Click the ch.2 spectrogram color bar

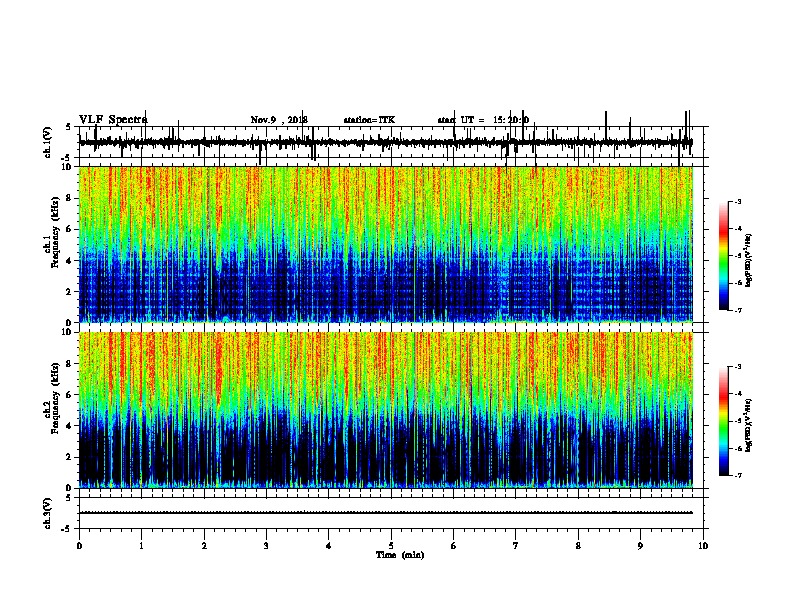[x=723, y=421]
